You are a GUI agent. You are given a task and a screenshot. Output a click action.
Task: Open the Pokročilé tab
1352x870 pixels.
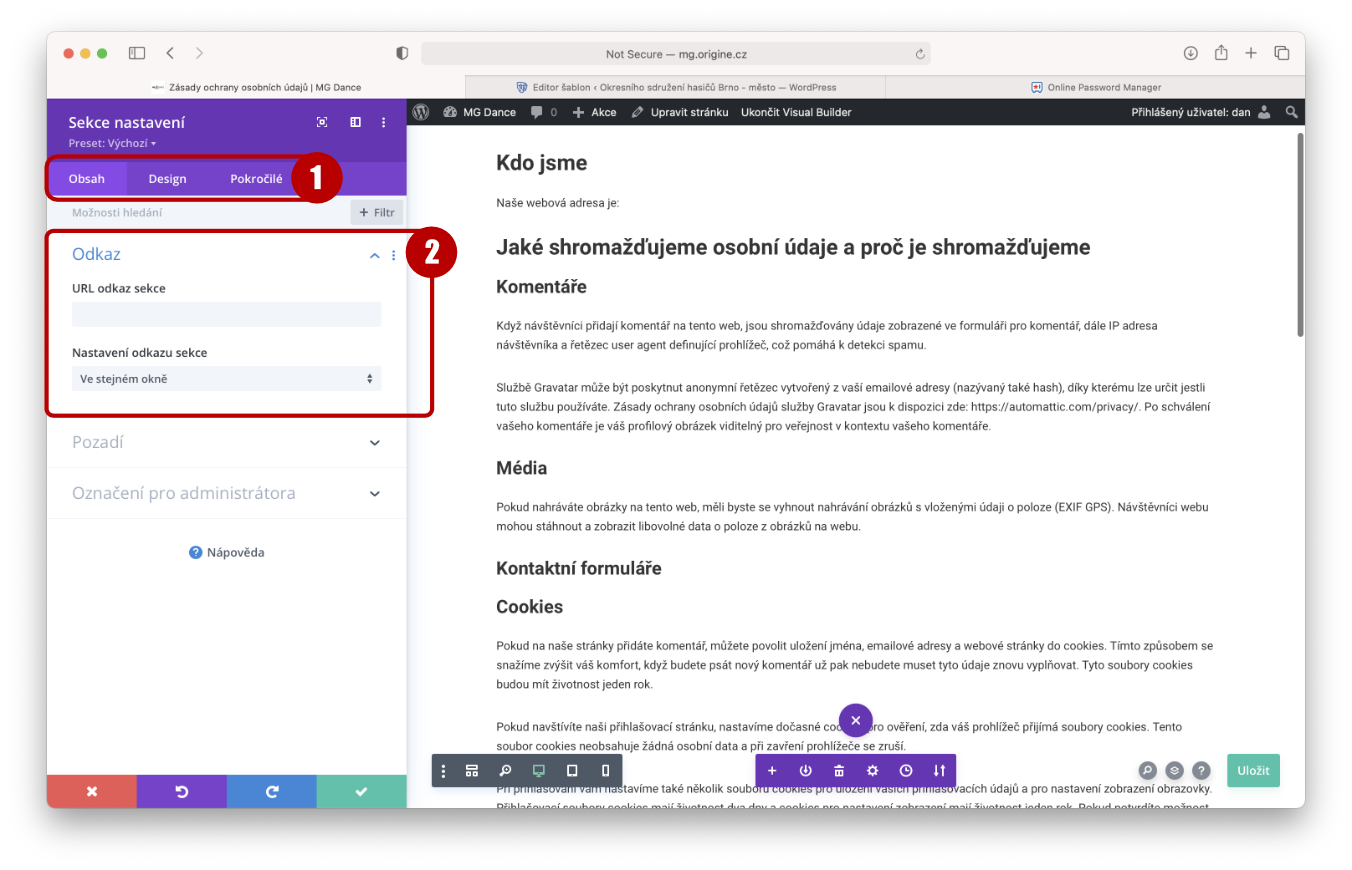click(x=256, y=179)
